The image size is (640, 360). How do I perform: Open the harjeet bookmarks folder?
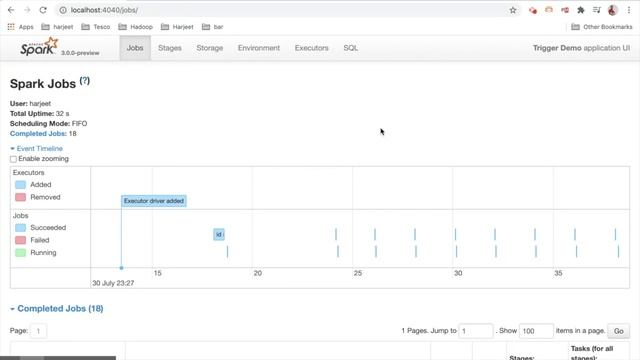coord(58,27)
